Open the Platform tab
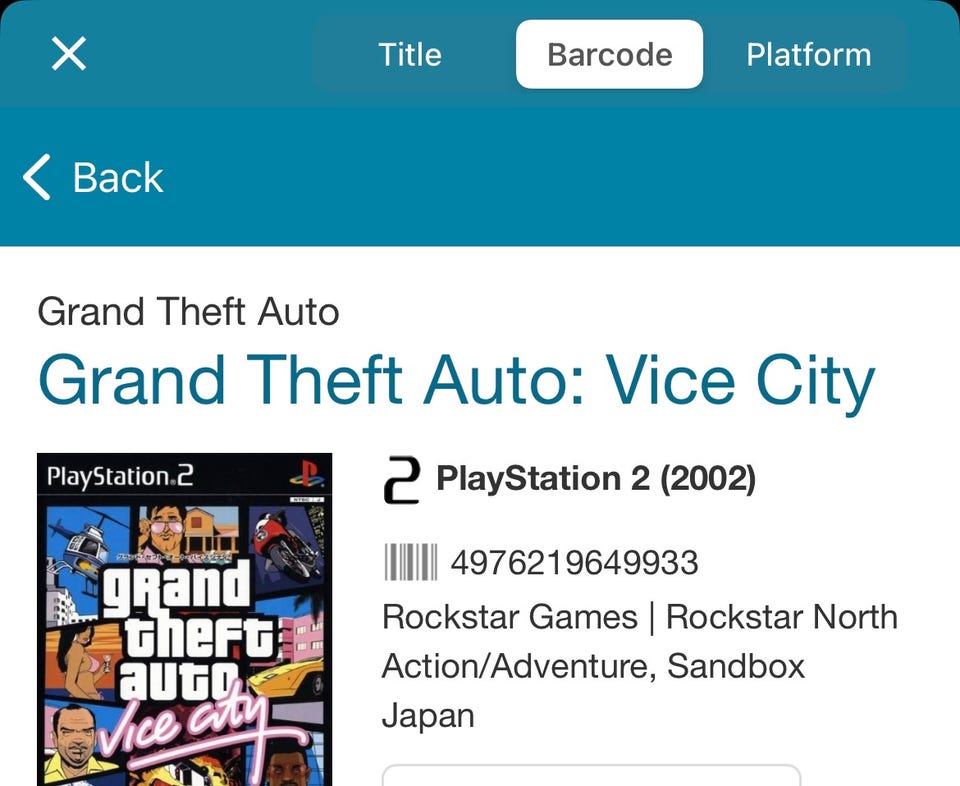The width and height of the screenshot is (960, 786). [x=808, y=54]
